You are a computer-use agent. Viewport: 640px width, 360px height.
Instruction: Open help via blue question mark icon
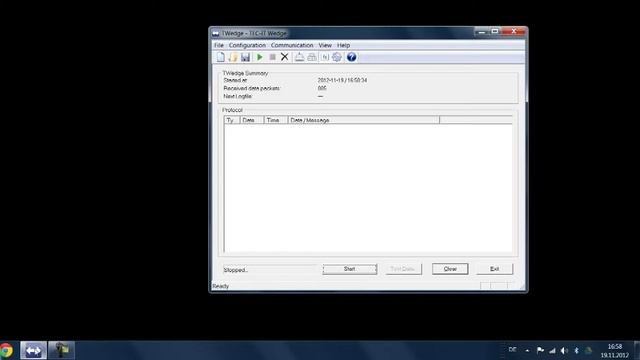[351, 57]
